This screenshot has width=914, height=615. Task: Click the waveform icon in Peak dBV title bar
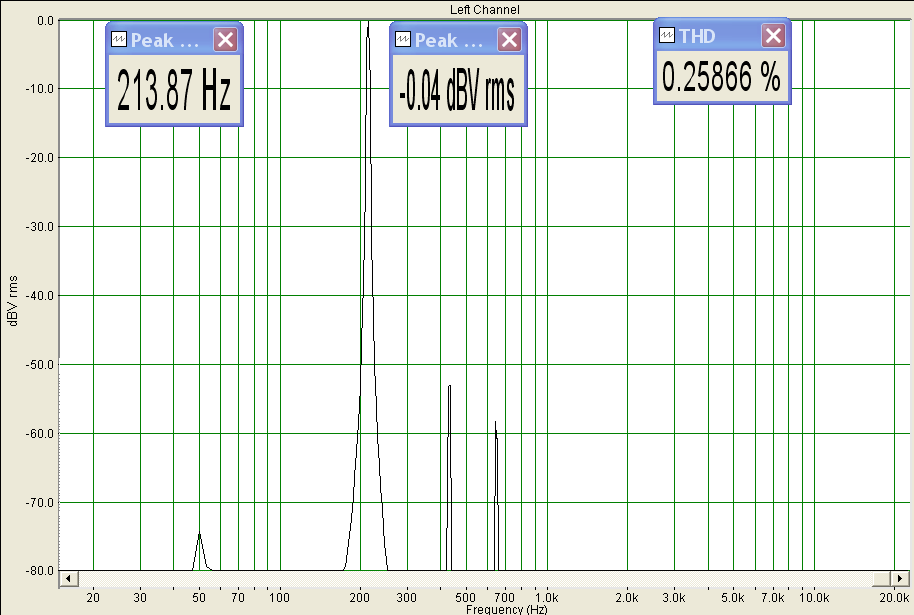(403, 39)
